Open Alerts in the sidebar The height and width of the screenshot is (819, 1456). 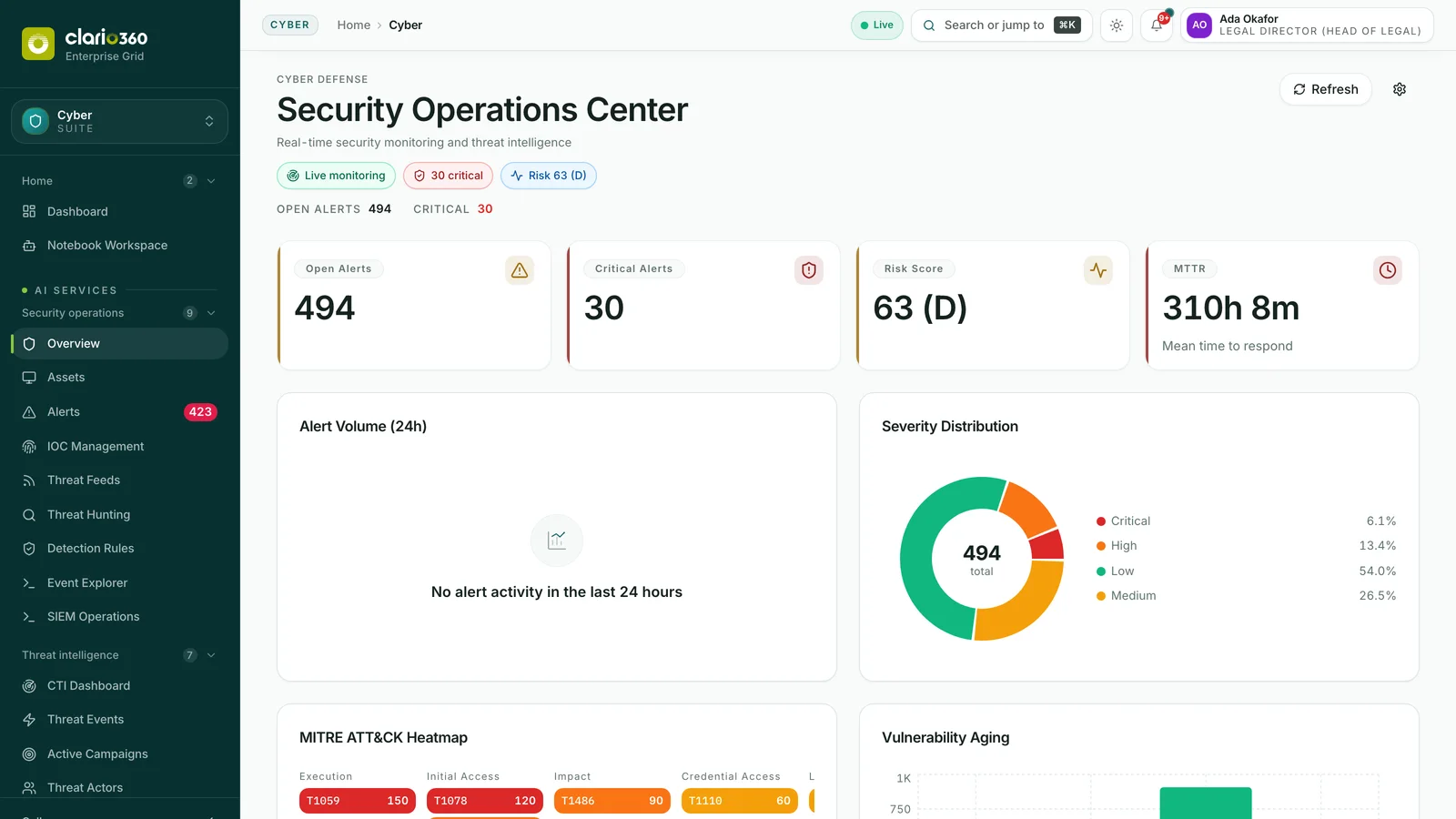pyautogui.click(x=119, y=412)
